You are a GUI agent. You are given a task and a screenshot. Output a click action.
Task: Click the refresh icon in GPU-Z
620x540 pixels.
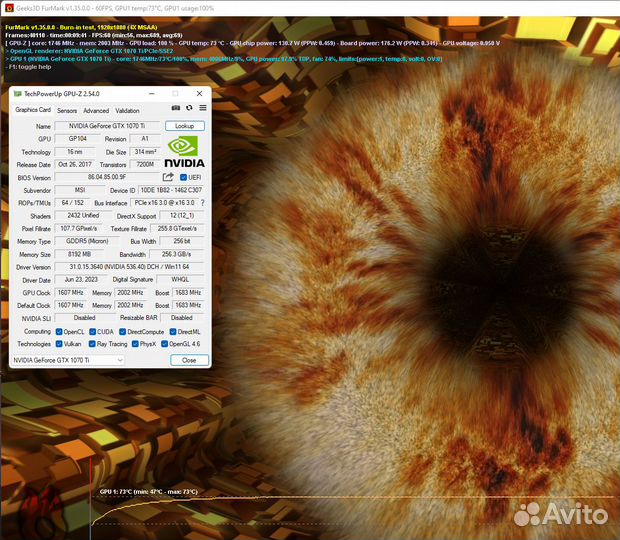[x=189, y=108]
